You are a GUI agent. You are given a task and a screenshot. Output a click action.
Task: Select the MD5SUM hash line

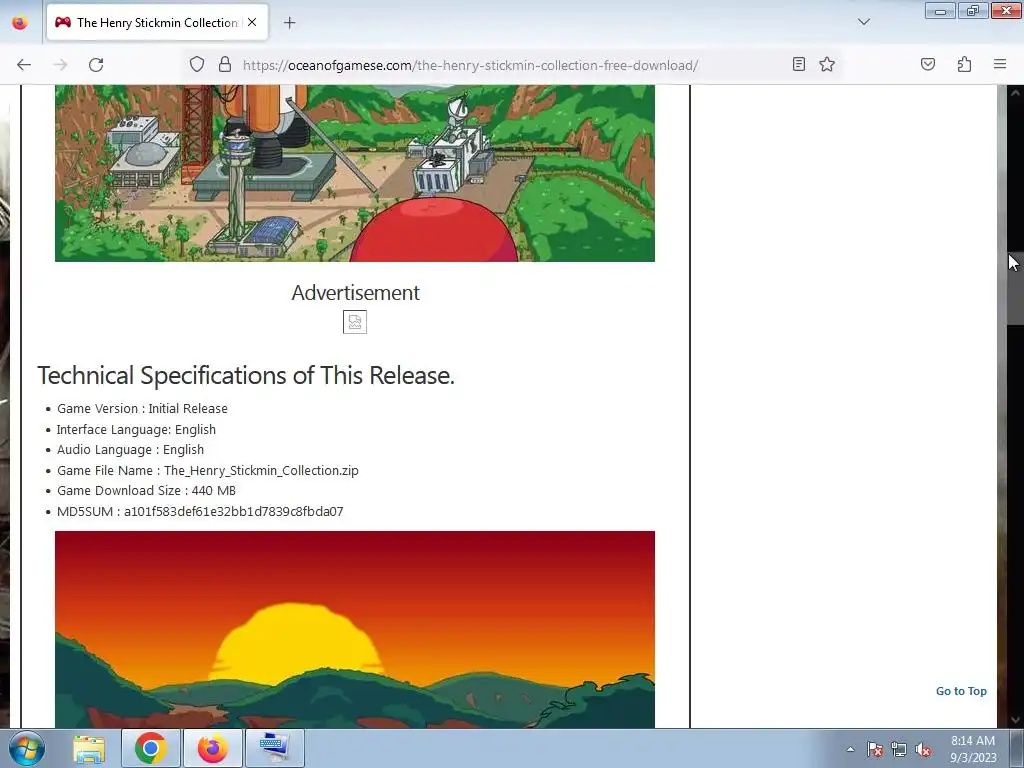pyautogui.click(x=200, y=512)
